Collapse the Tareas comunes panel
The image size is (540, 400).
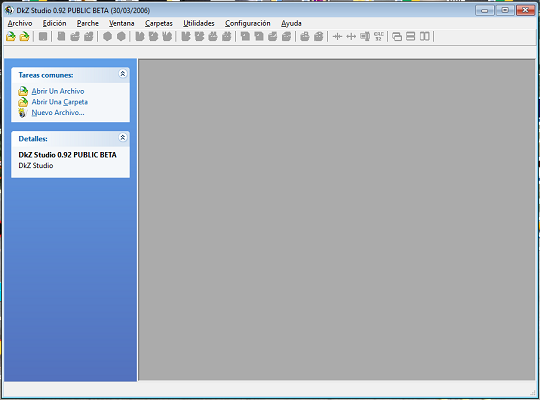(x=123, y=74)
